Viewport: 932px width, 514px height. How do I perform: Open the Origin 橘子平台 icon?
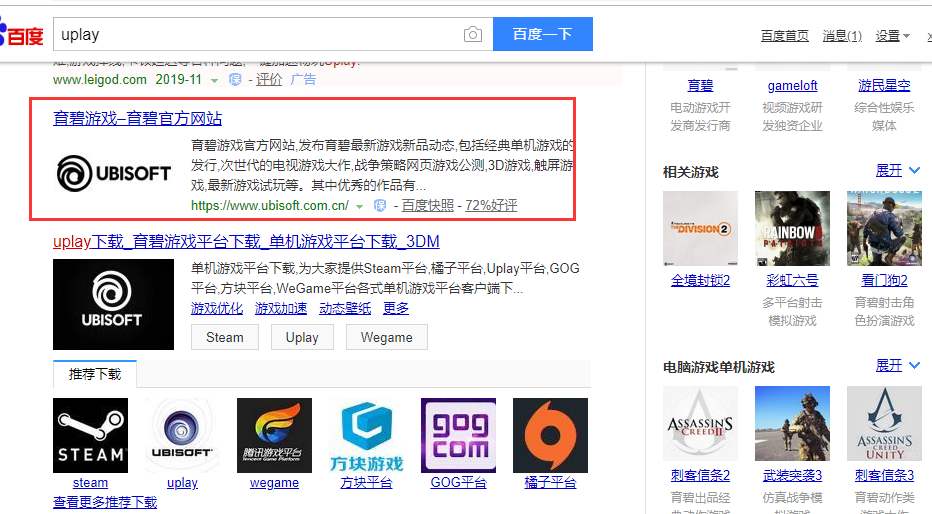pyautogui.click(x=550, y=435)
